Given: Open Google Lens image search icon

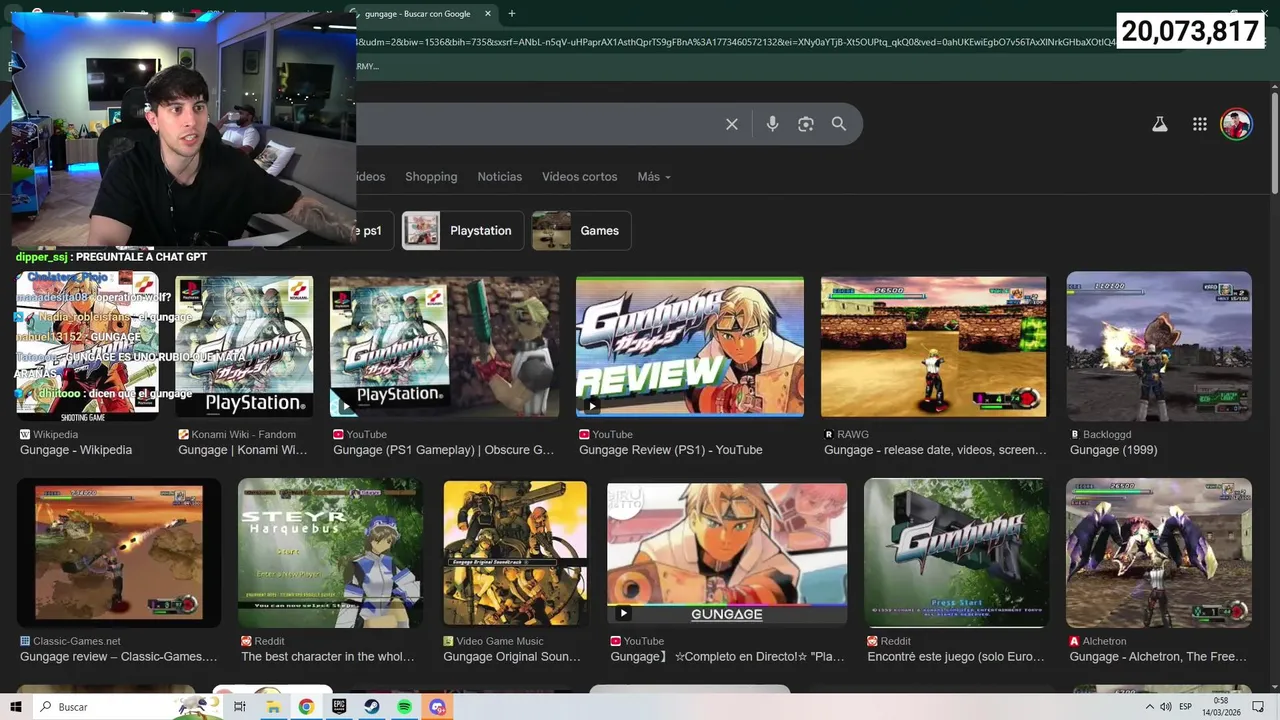Looking at the screenshot, I should coord(806,124).
